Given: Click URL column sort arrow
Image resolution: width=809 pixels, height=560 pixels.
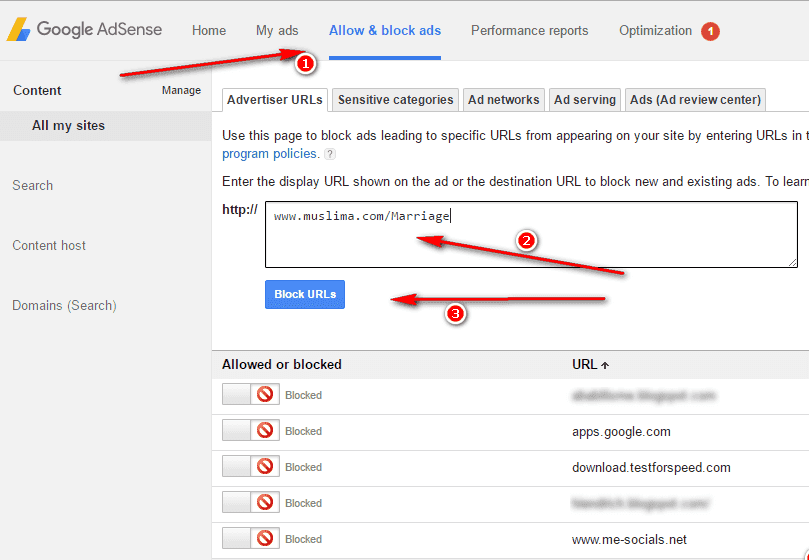Looking at the screenshot, I should coord(605,365).
